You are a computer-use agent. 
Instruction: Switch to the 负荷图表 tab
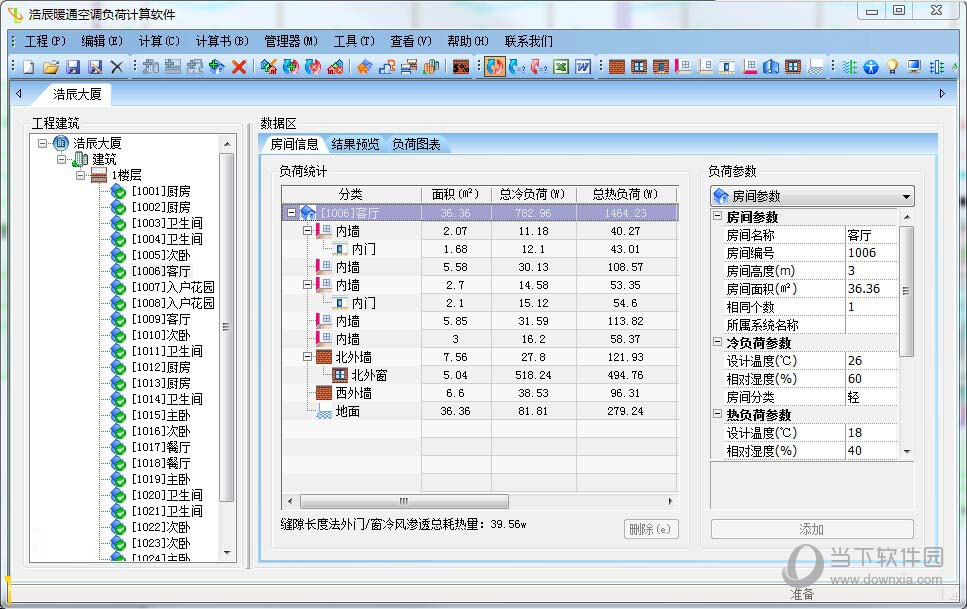tap(416, 144)
